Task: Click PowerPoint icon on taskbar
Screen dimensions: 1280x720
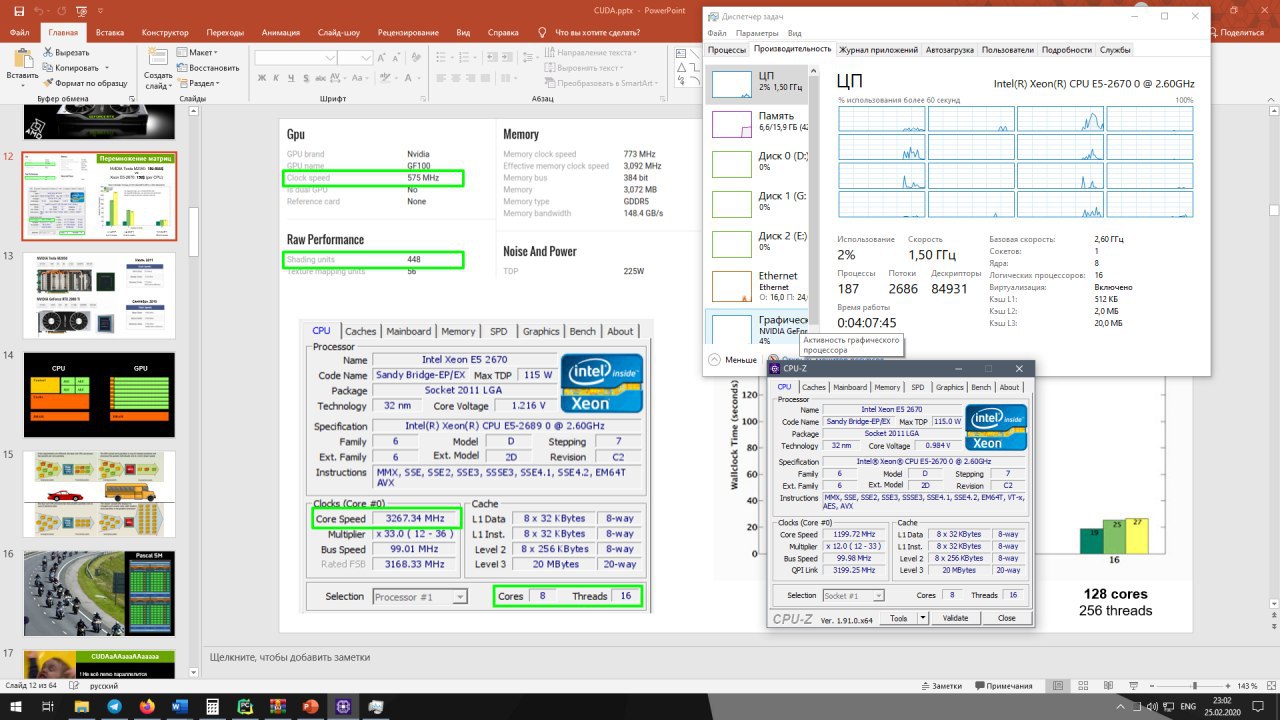Action: coord(310,706)
